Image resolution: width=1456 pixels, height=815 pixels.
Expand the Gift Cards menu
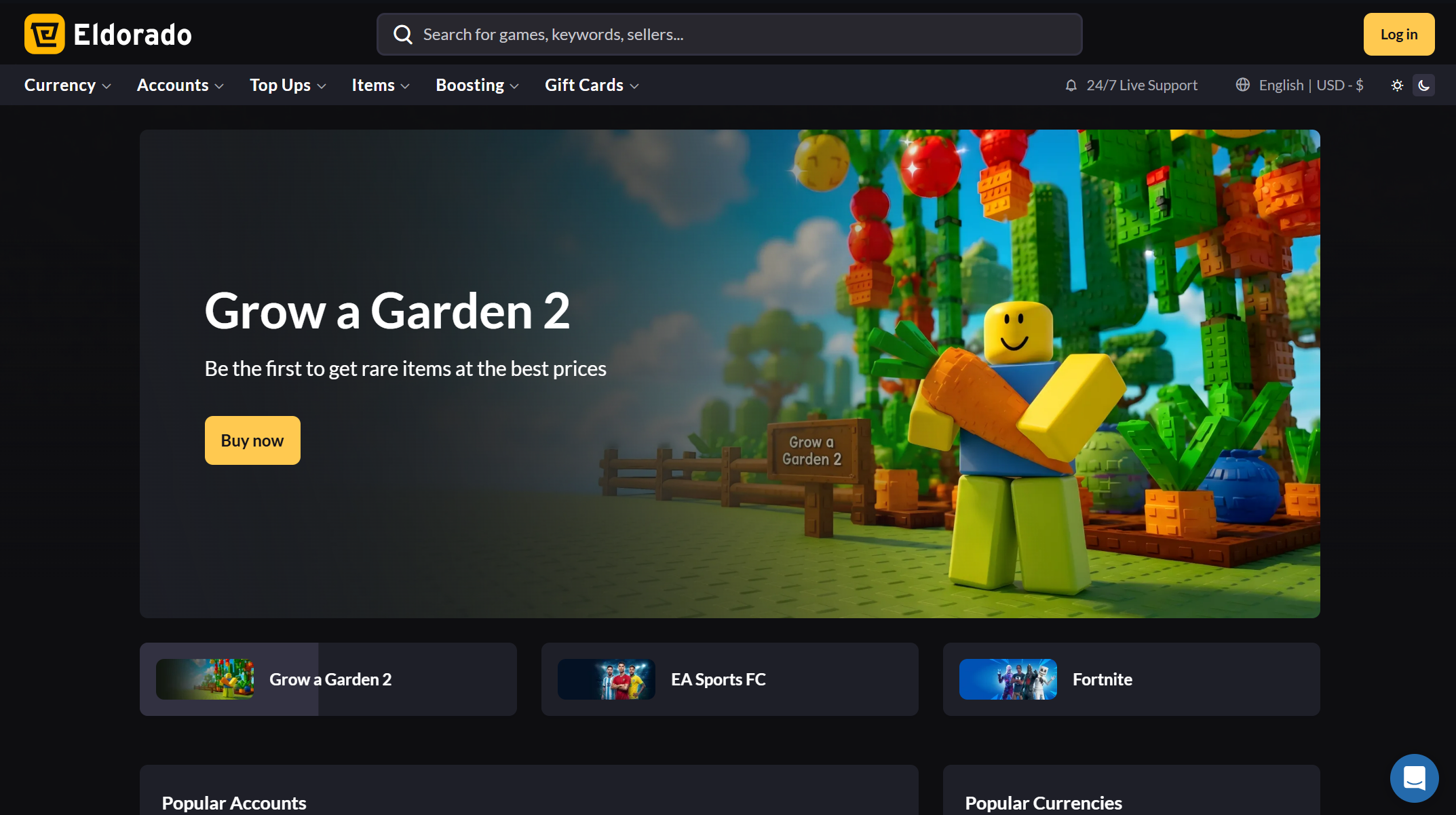click(x=592, y=86)
